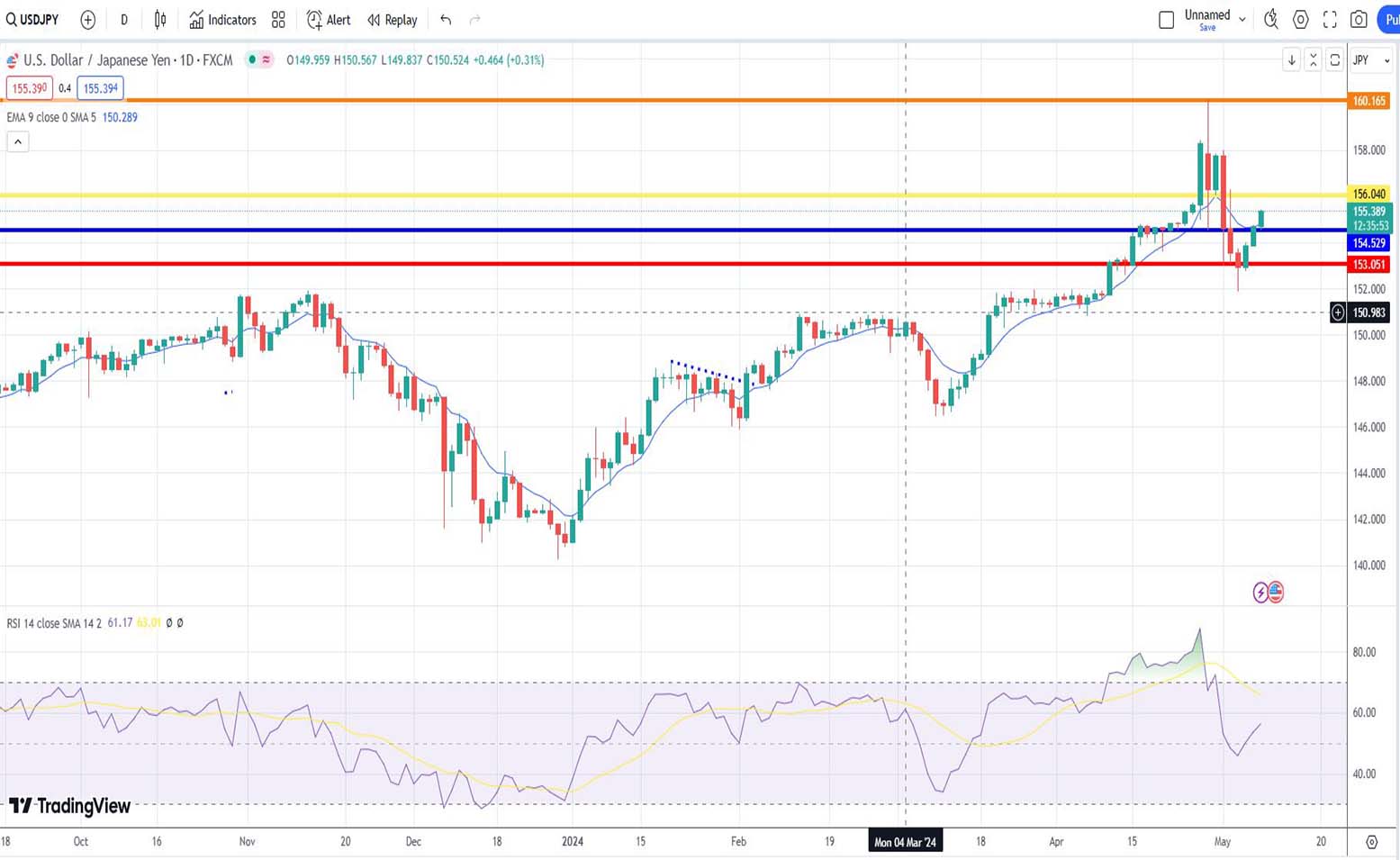The height and width of the screenshot is (860, 1400).
Task: Open the indicator templates grid icon
Action: click(x=278, y=20)
